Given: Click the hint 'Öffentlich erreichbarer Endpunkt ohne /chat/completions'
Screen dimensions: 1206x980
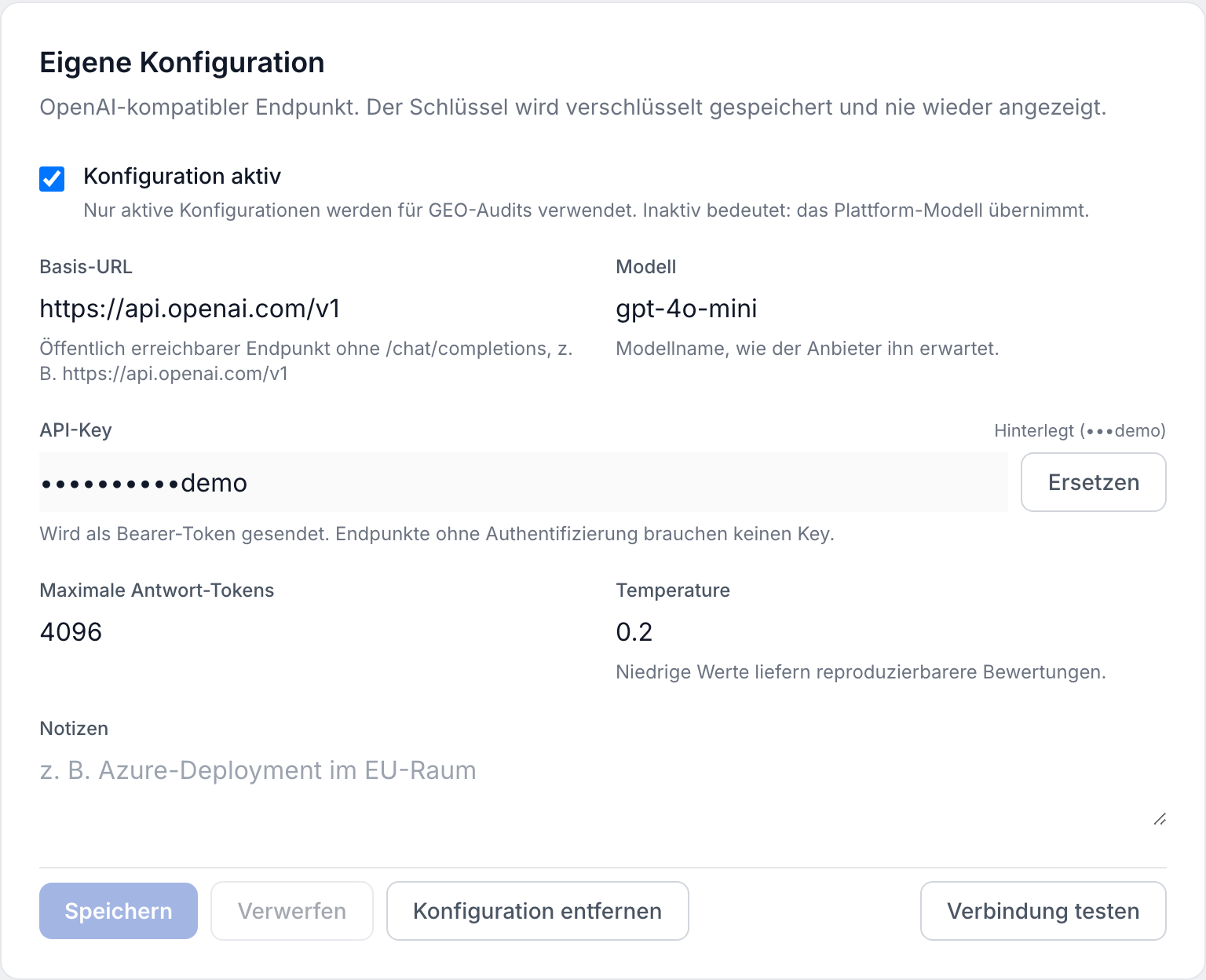Looking at the screenshot, I should point(306,361).
